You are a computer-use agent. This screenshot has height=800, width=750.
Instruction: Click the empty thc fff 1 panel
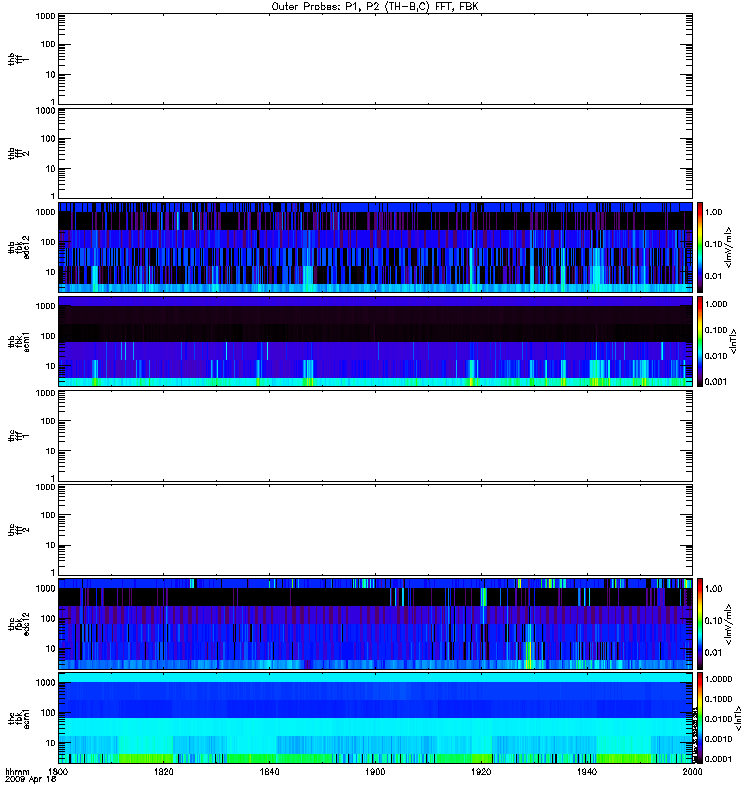click(375, 436)
